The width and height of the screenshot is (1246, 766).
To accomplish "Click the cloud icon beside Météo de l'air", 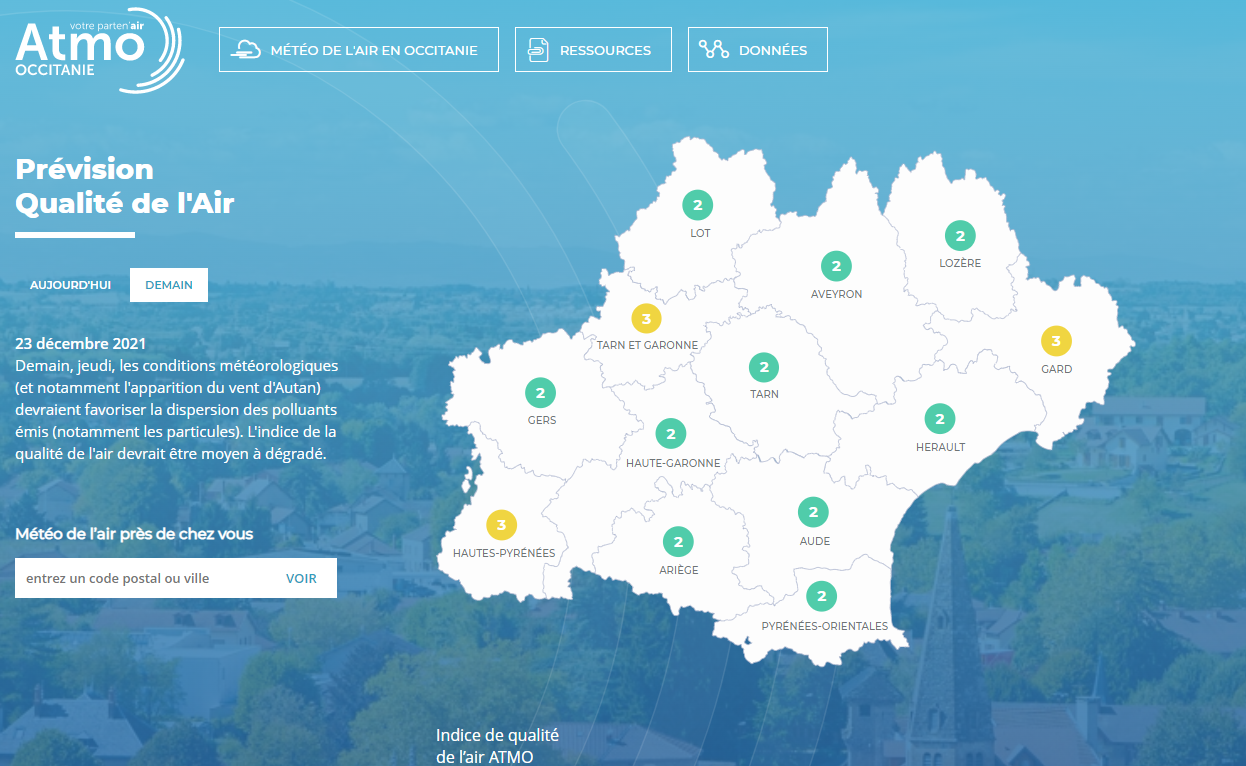I will click(246, 50).
